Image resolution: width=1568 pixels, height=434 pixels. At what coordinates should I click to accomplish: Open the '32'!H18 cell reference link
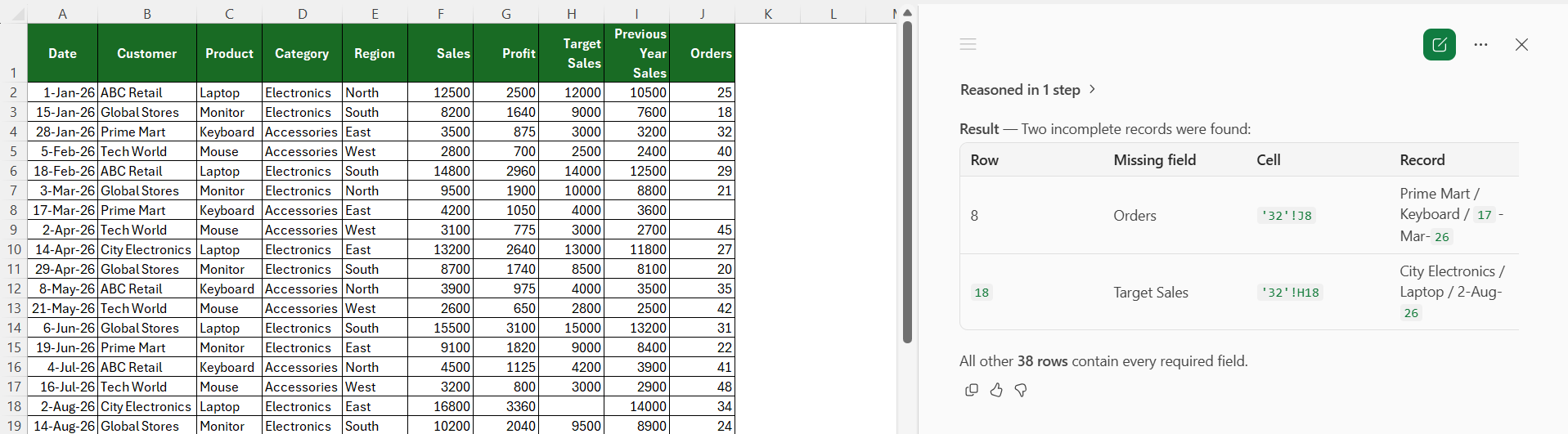1290,293
